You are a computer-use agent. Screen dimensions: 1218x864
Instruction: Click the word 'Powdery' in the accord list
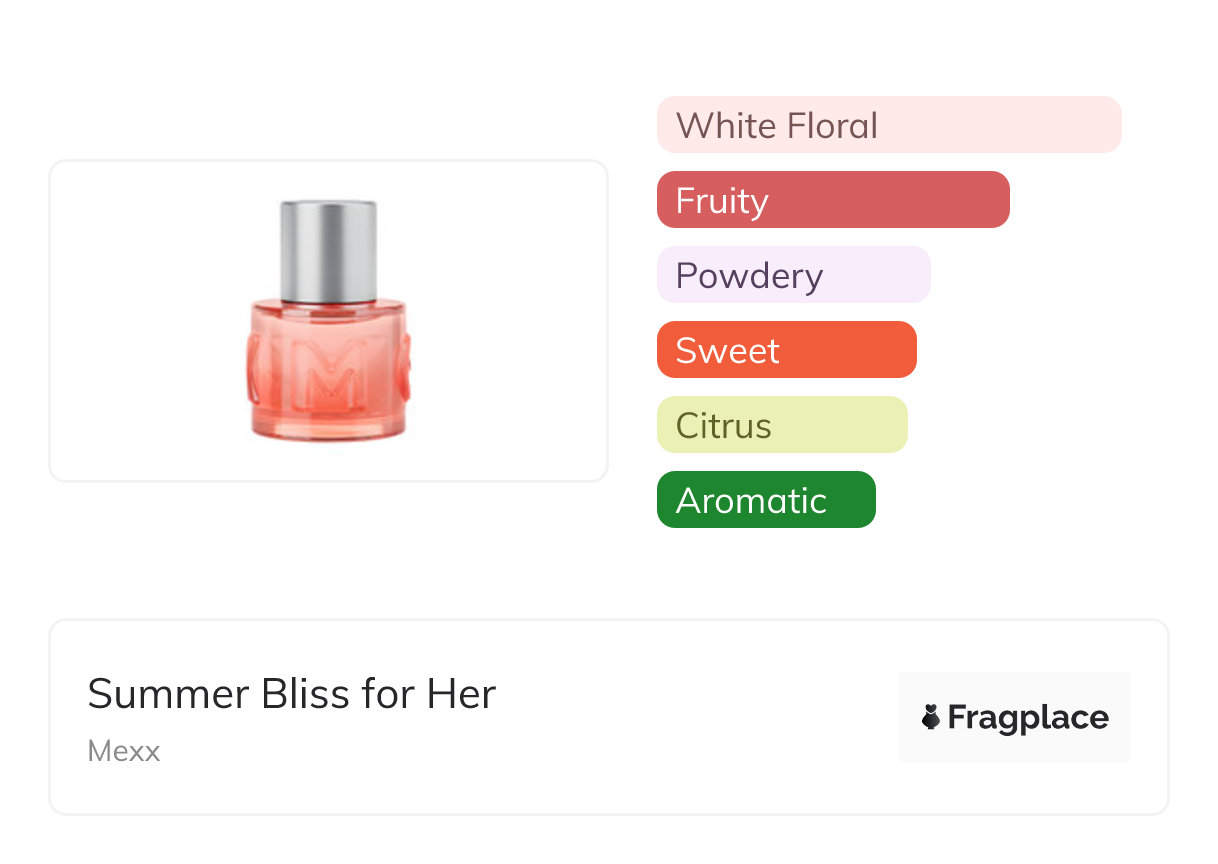tap(749, 276)
